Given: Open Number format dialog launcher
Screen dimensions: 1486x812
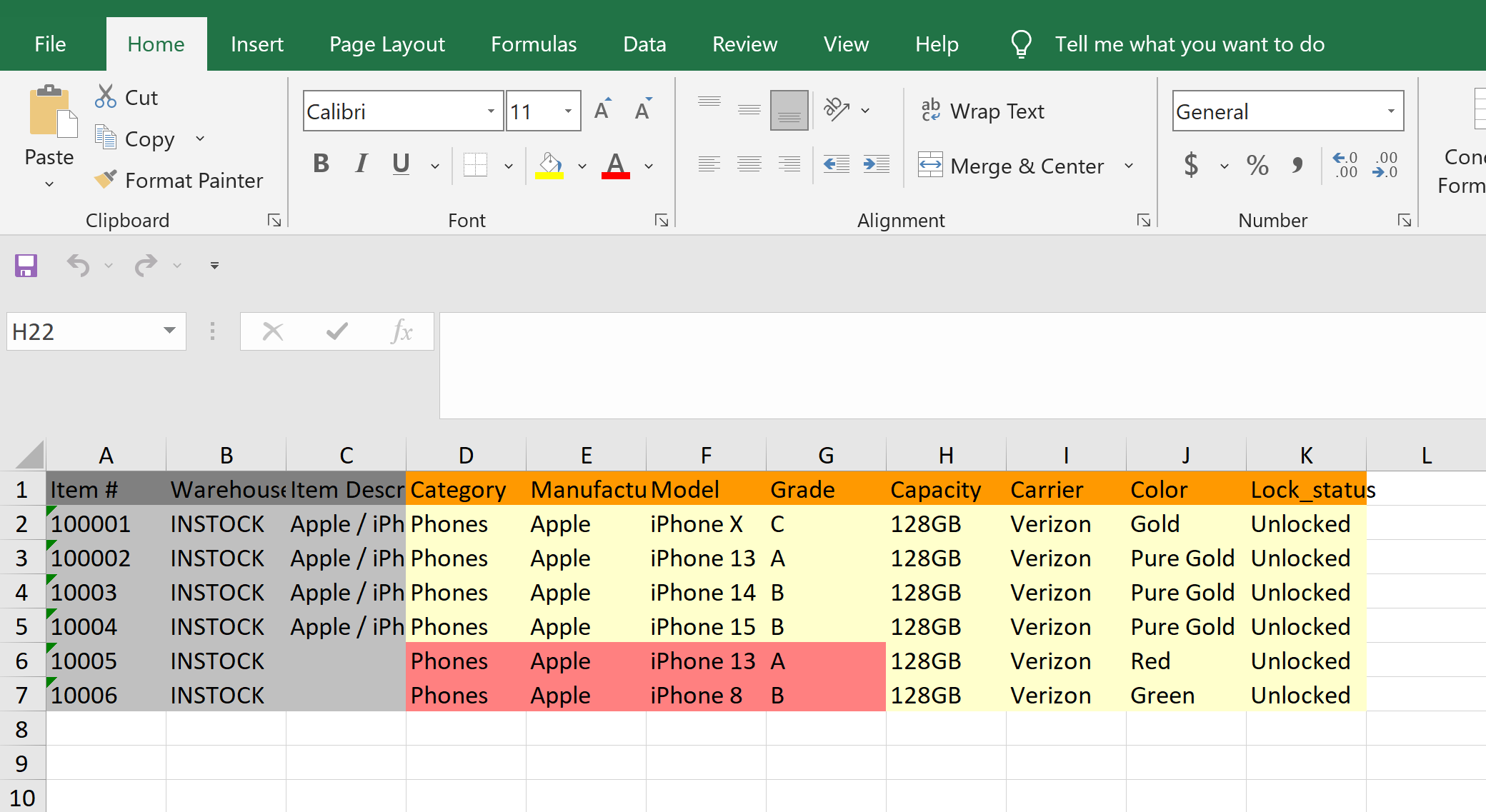Looking at the screenshot, I should pos(1405,220).
